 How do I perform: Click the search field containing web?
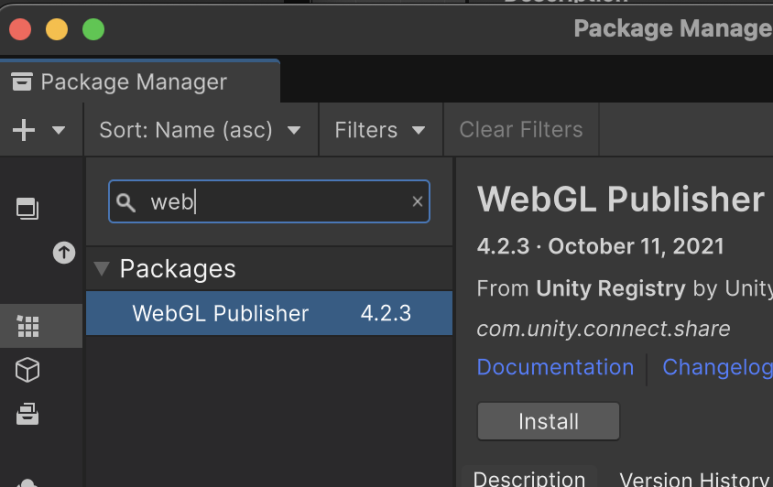[x=269, y=202]
